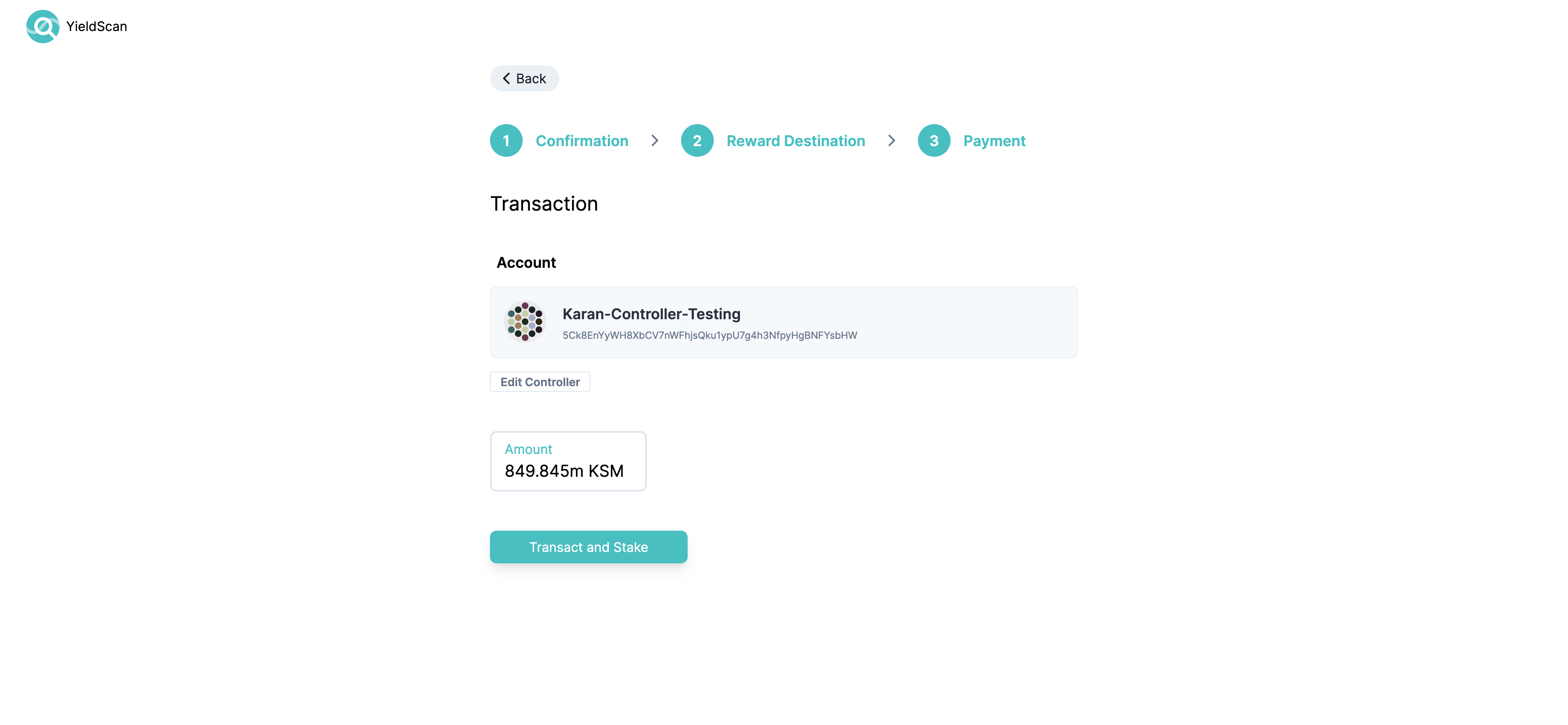Click the Confirmation step 1 icon

[x=506, y=140]
